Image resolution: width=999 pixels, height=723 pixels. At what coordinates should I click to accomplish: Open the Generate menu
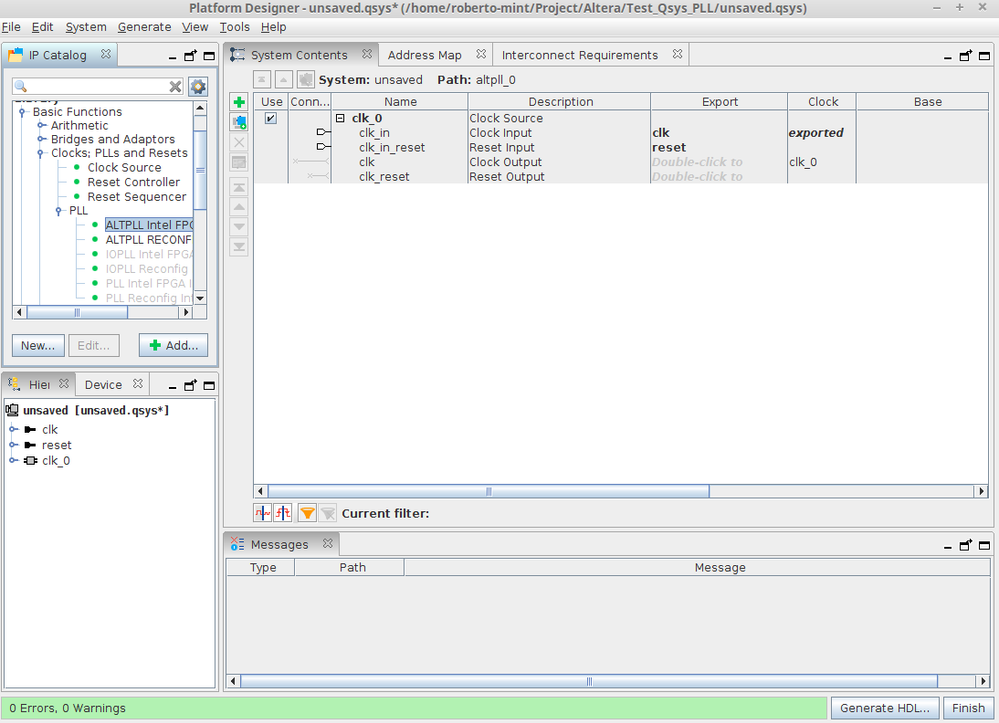pos(144,27)
